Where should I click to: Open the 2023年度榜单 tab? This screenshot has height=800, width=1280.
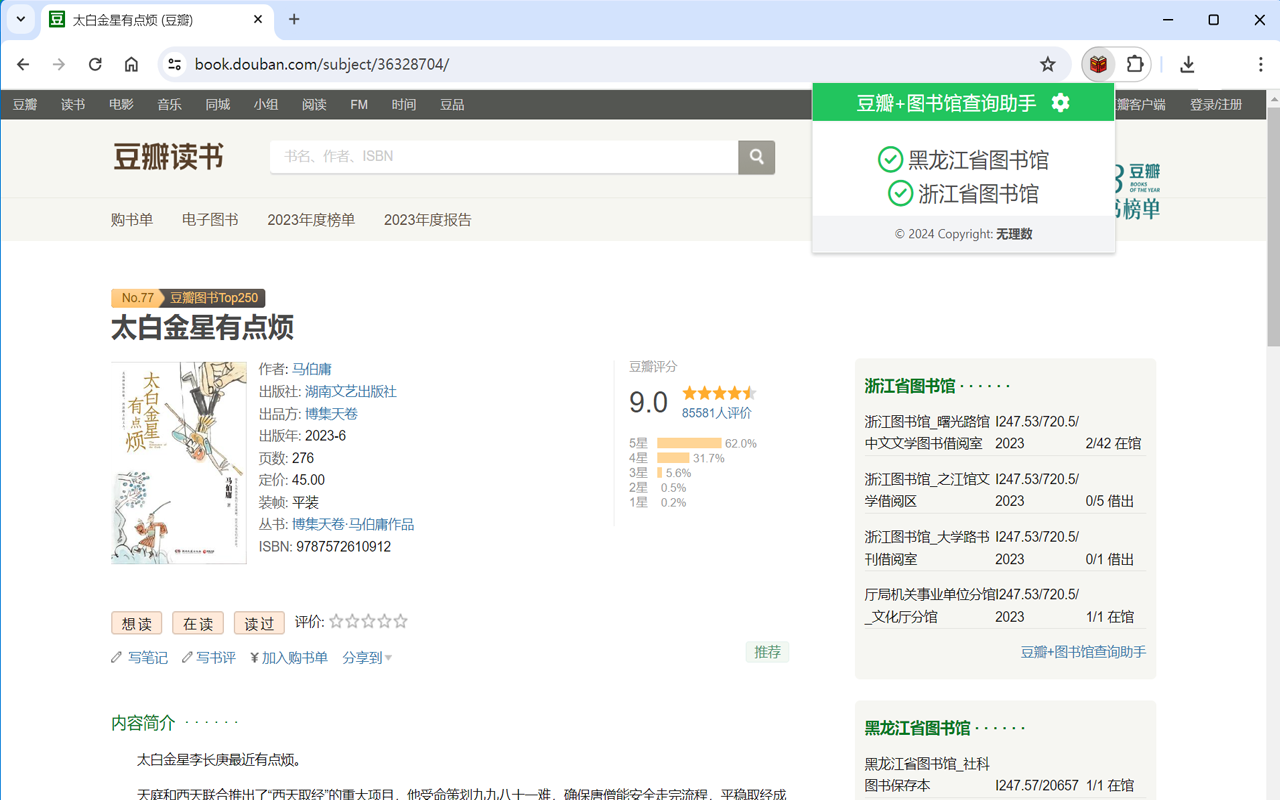311,219
